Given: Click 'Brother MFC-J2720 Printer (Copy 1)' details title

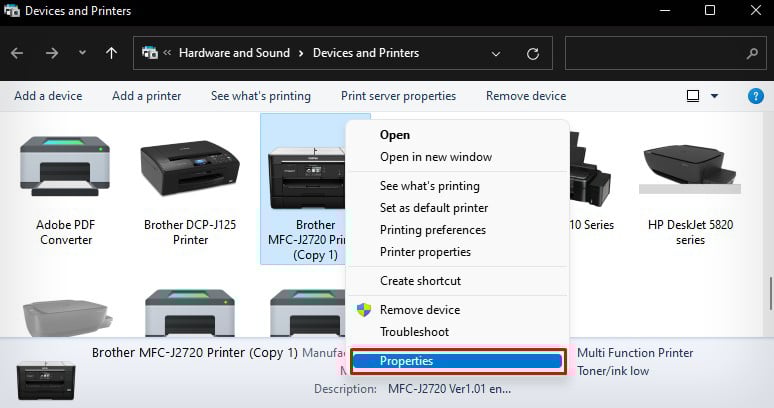Looking at the screenshot, I should click(x=195, y=353).
